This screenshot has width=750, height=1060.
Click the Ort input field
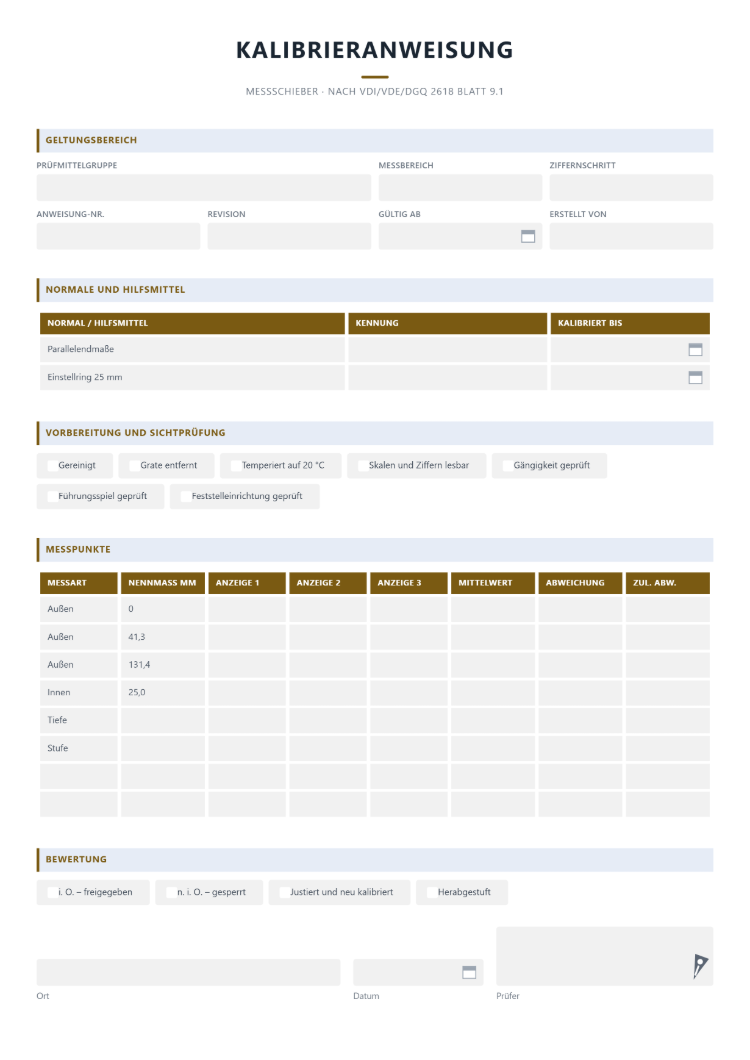coord(188,972)
